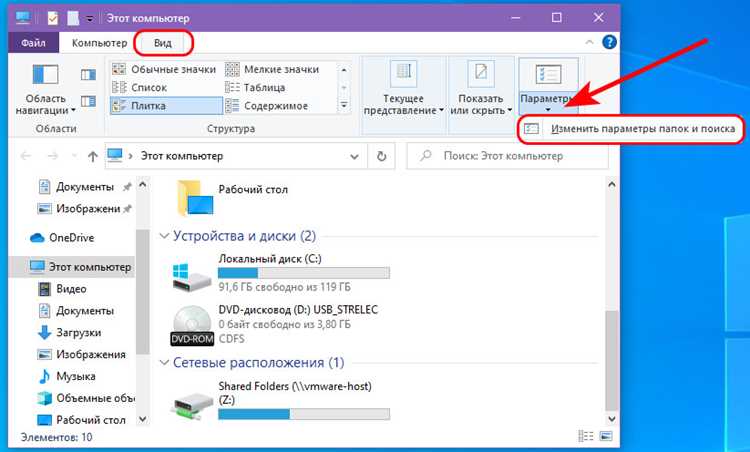Viewport: 750px width, 452px height.
Task: Open recent locations dropdown arrow
Action: pos(74,156)
